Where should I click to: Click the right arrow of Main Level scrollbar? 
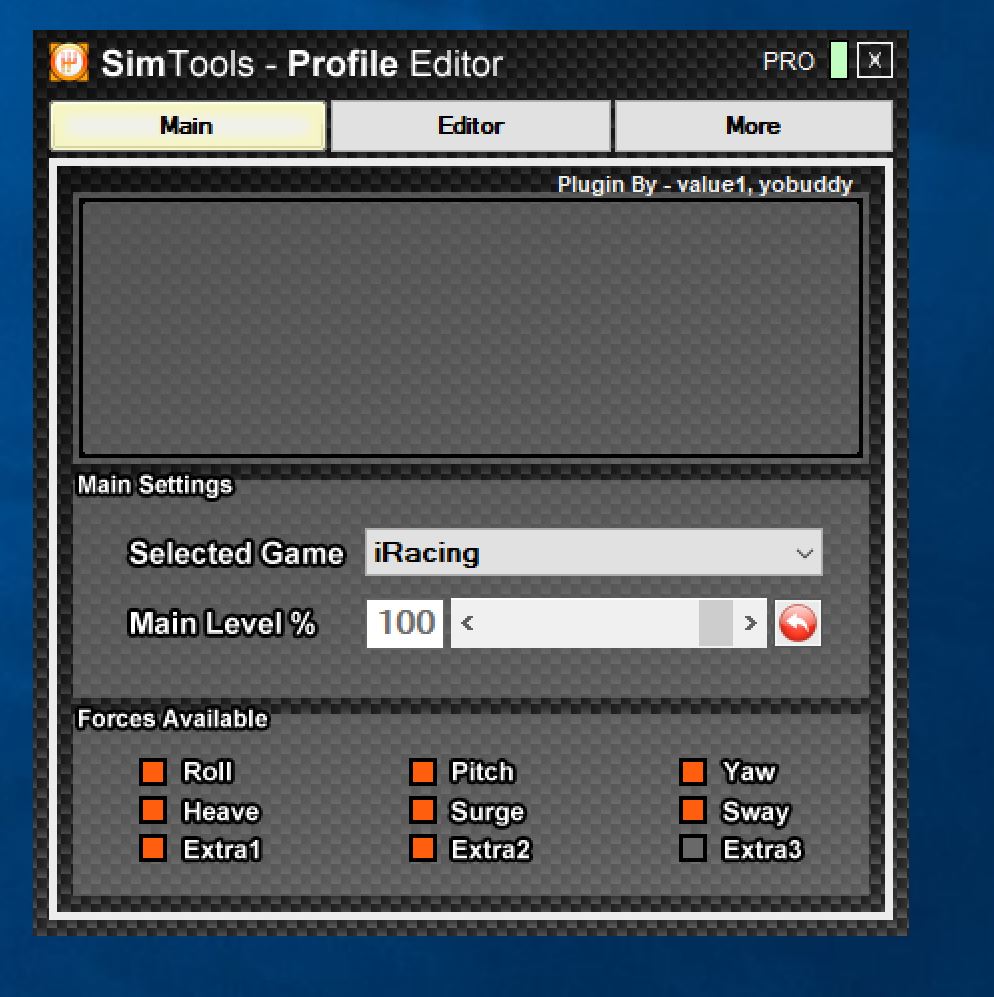[750, 623]
